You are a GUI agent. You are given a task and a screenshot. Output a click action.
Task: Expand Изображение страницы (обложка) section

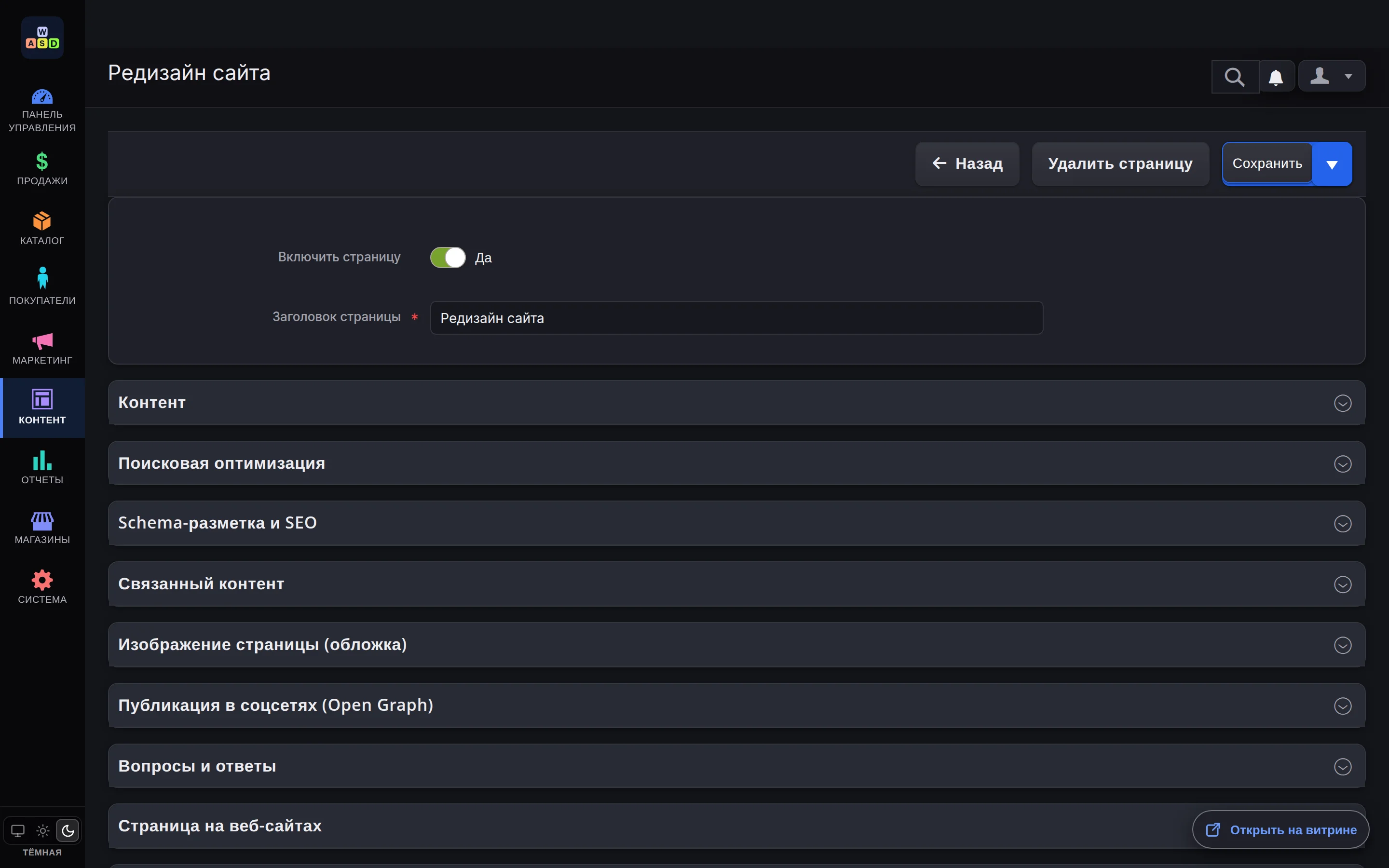pos(736,645)
